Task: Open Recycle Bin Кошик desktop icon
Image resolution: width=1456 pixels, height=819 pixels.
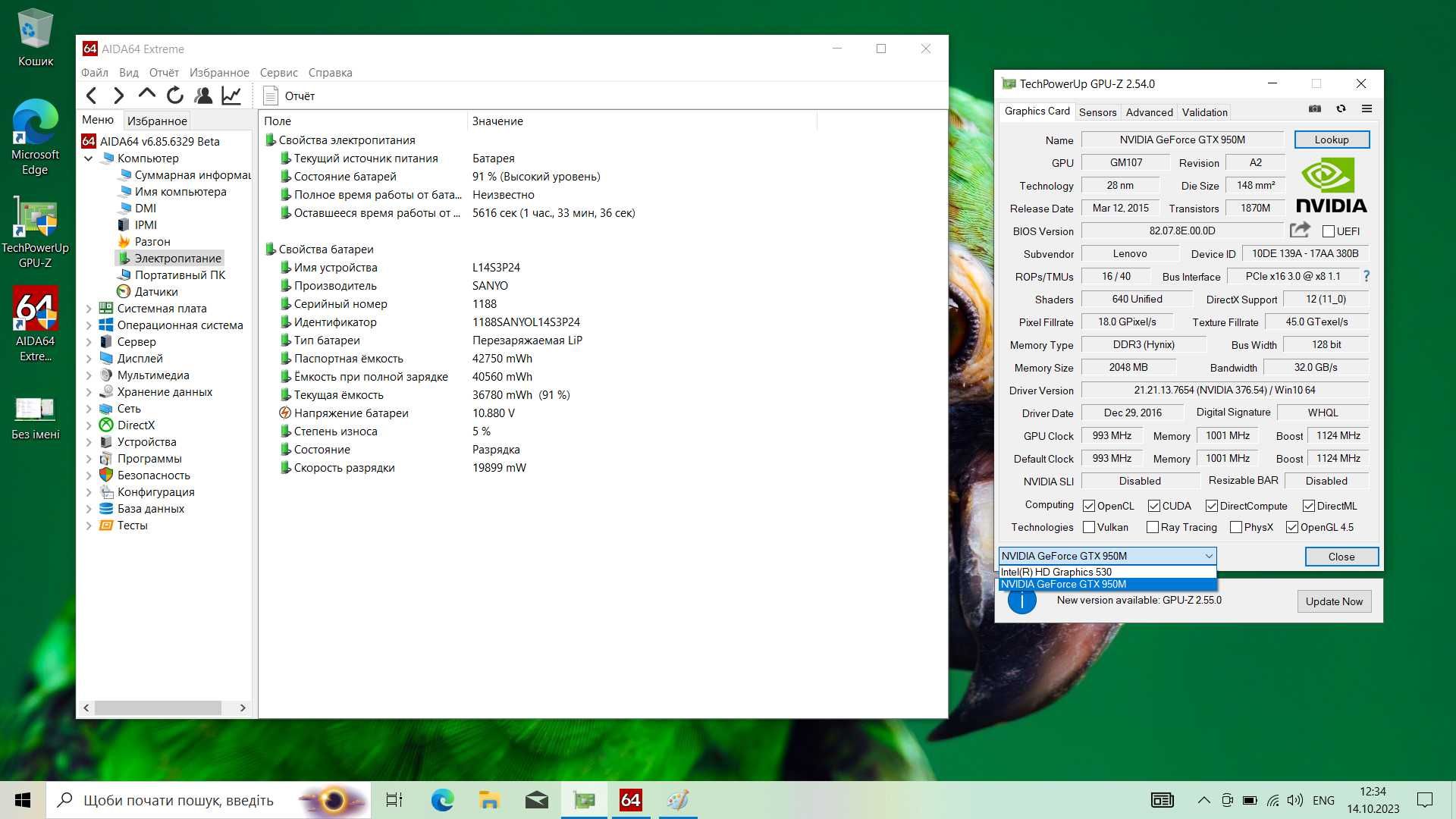Action: pyautogui.click(x=35, y=38)
